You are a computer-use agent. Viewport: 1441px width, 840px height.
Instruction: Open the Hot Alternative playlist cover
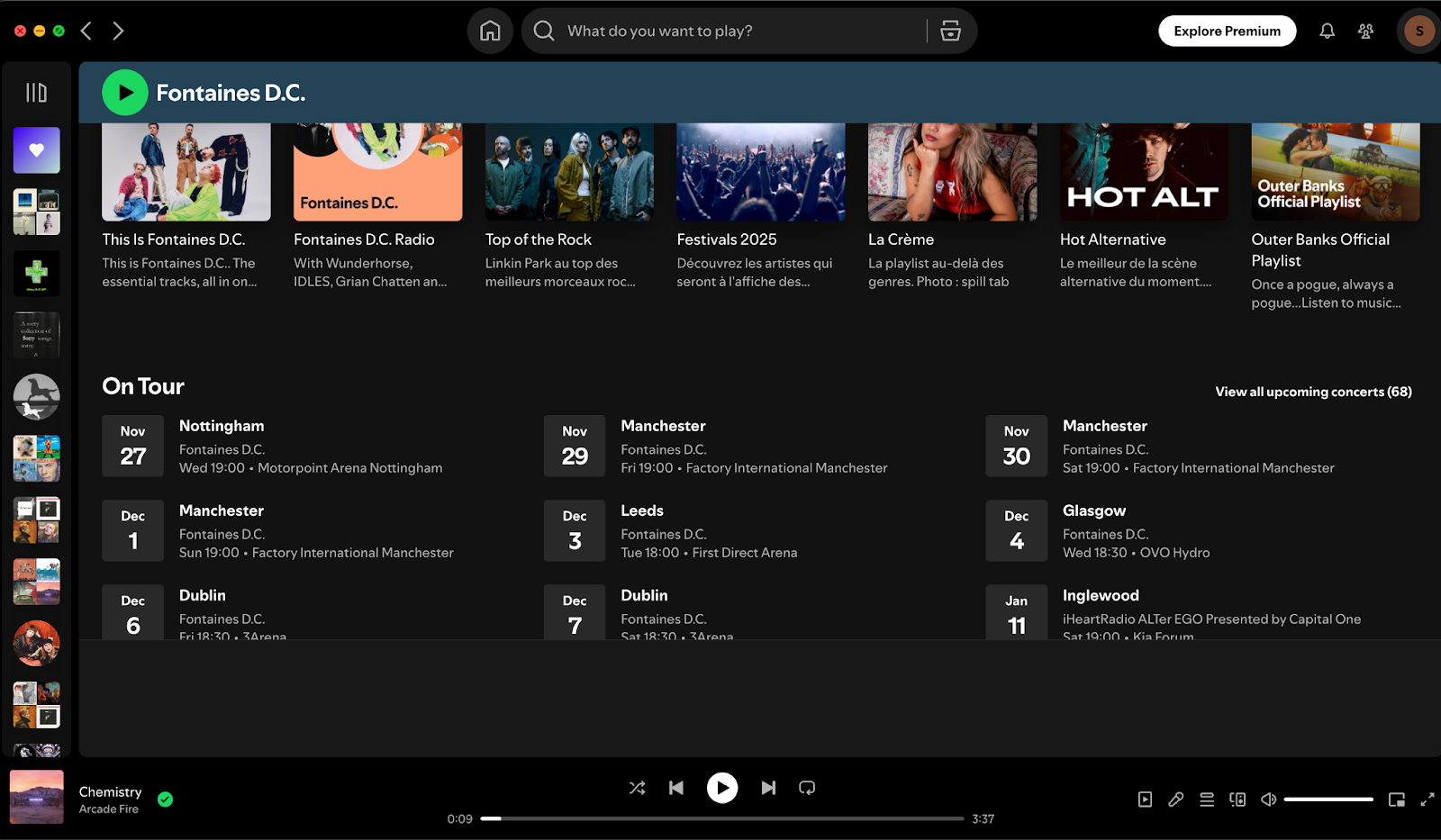[1144, 172]
